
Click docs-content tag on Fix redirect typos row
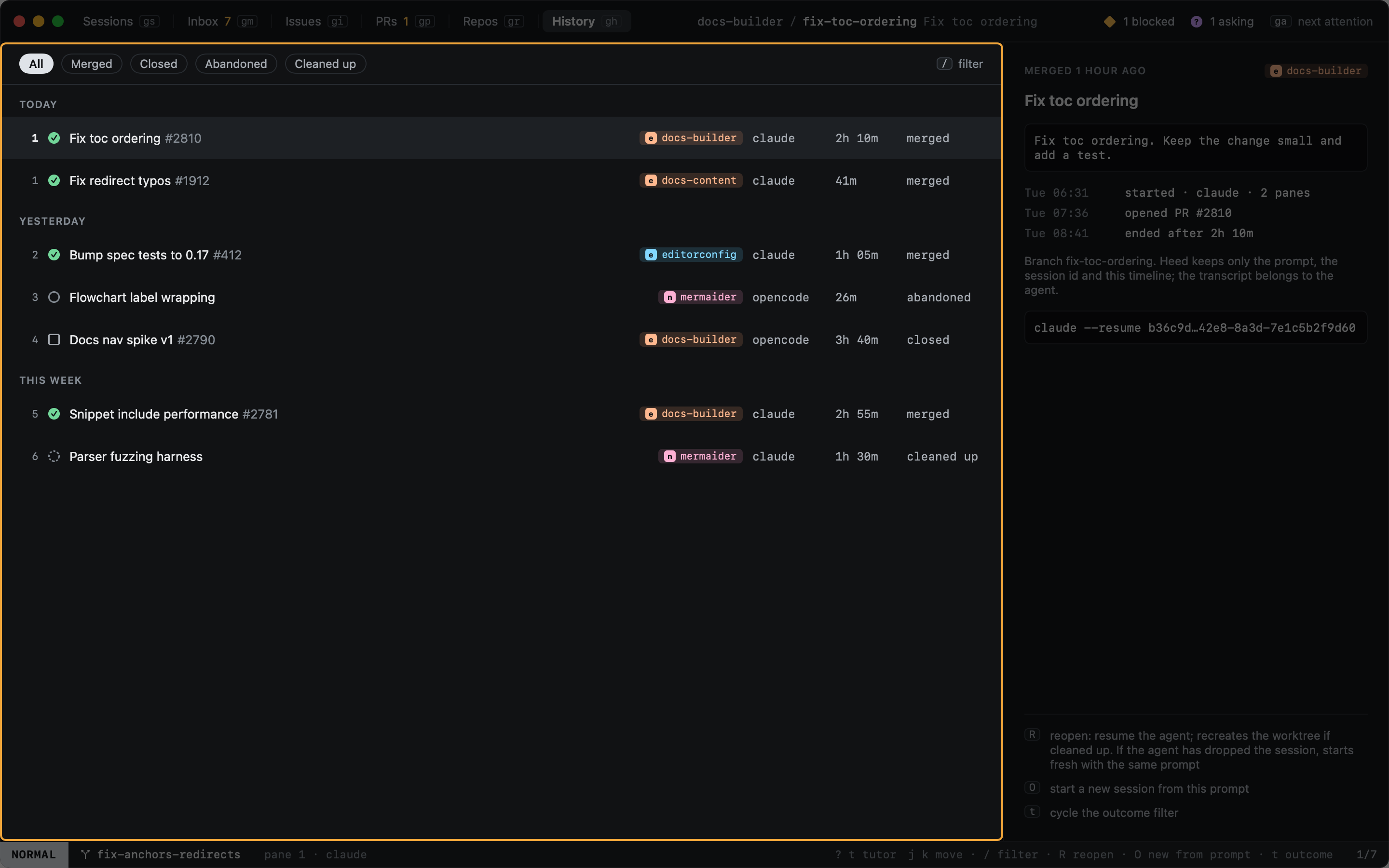(691, 180)
